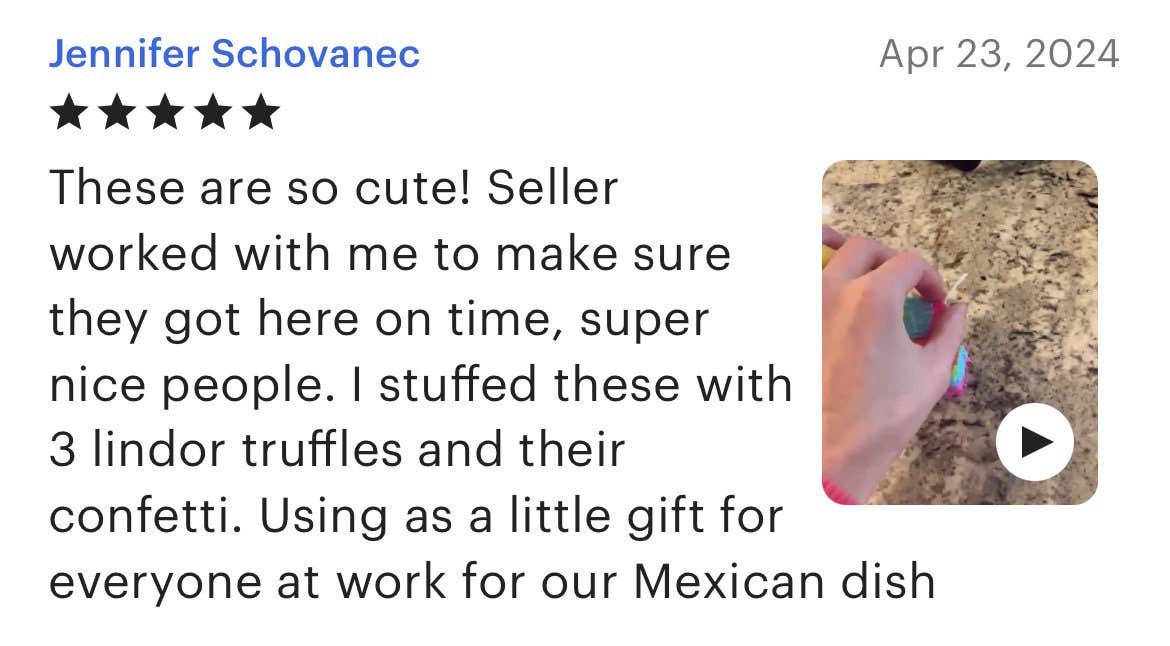The width and height of the screenshot is (1170, 646).
Task: Select the third rating star
Action: click(165, 113)
